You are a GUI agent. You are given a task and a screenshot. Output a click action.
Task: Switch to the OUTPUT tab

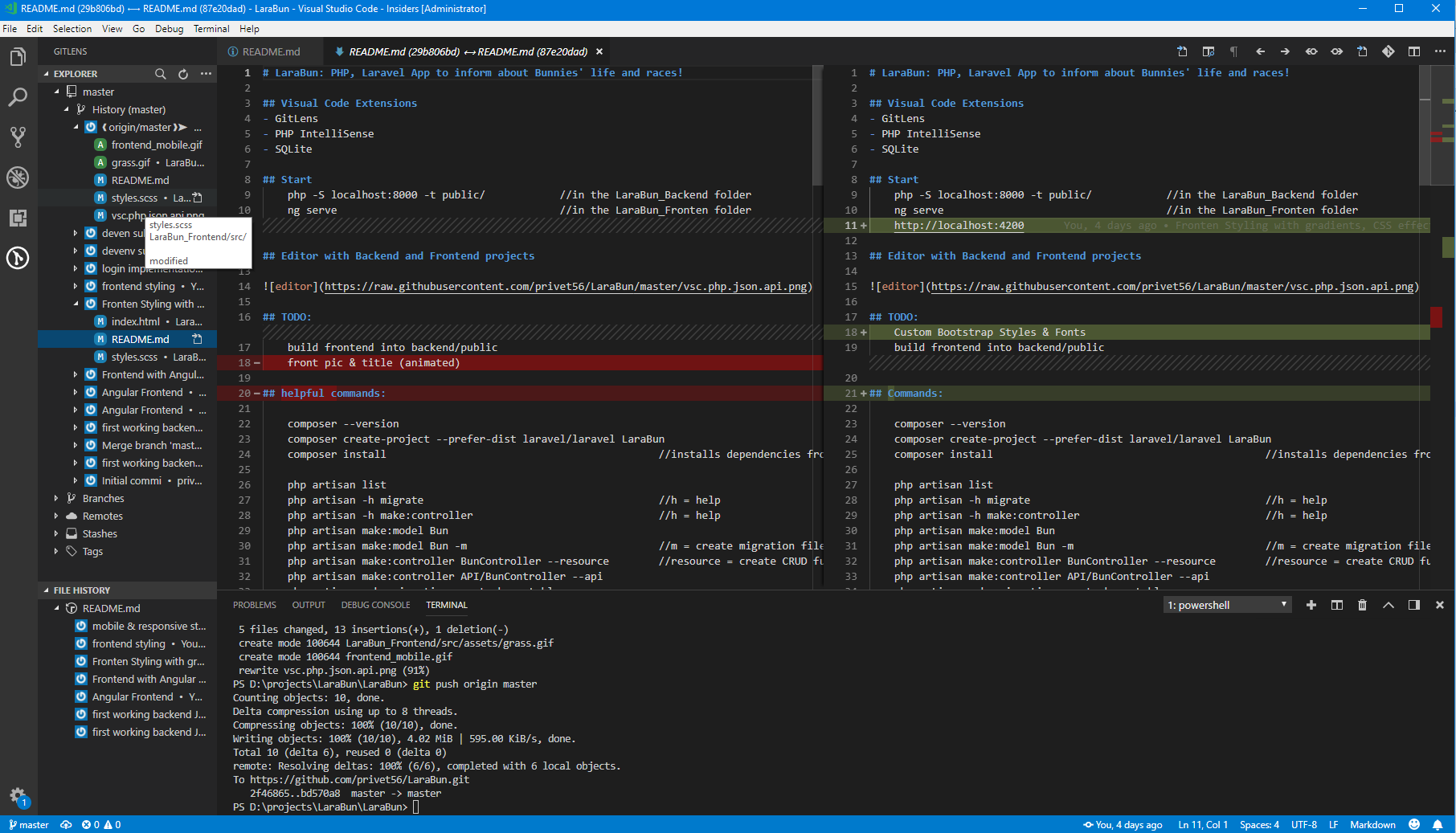click(309, 605)
